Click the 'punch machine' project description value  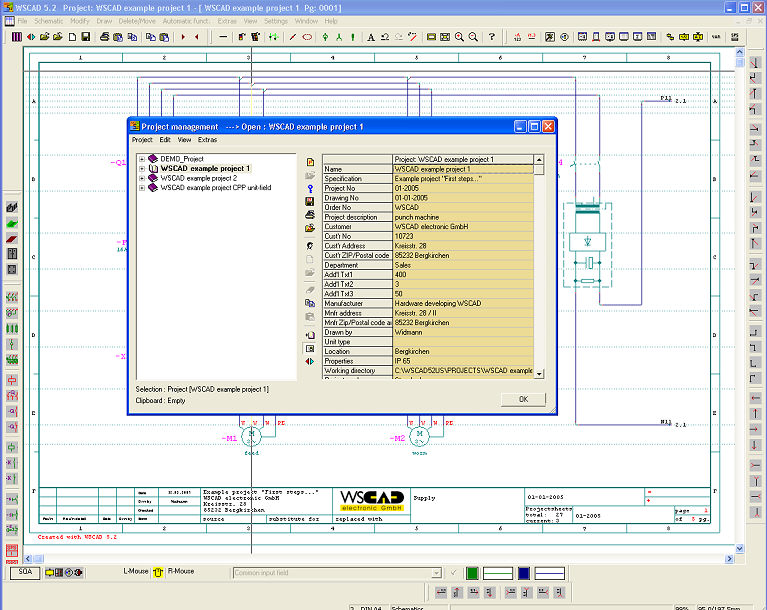[463, 217]
